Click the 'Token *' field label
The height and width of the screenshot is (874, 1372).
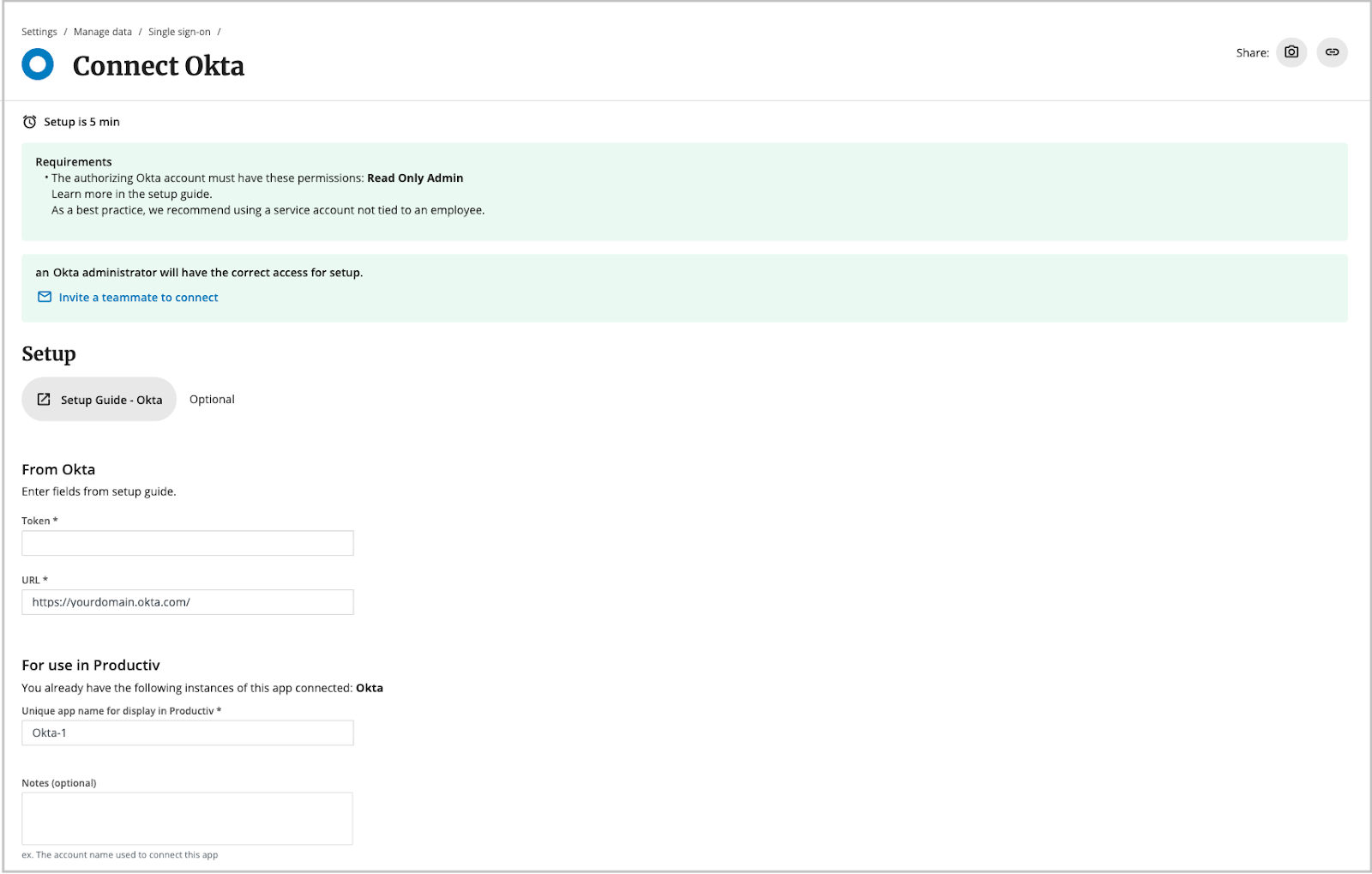point(39,521)
